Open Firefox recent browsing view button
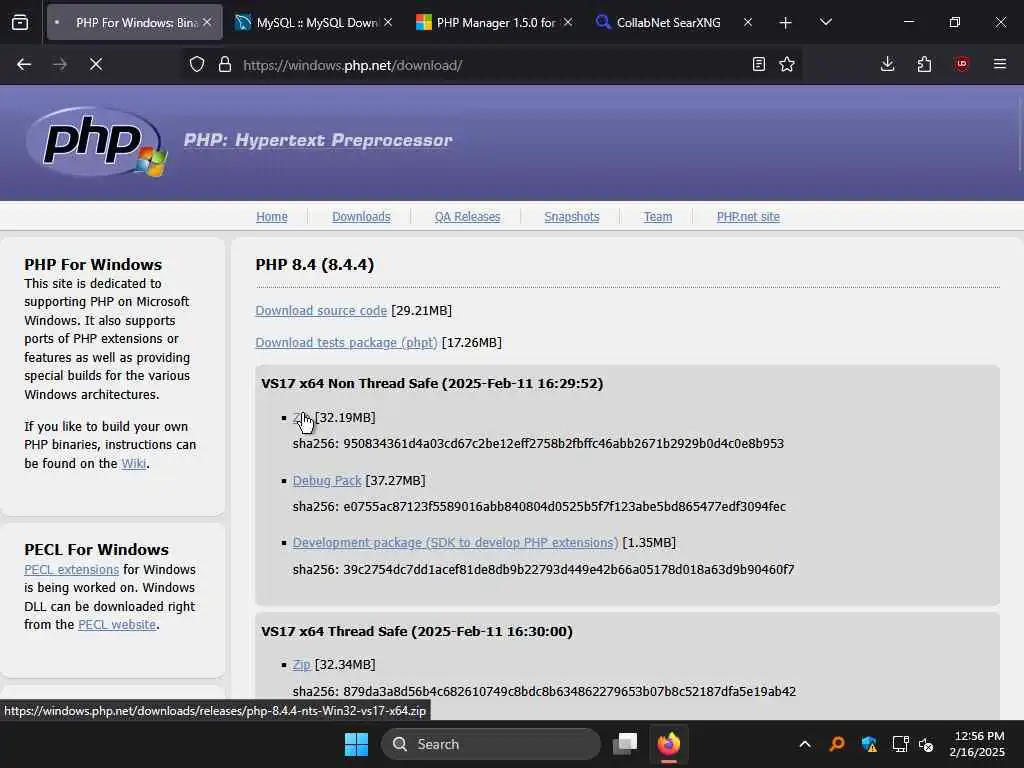This screenshot has height=768, width=1024. pyautogui.click(x=20, y=22)
